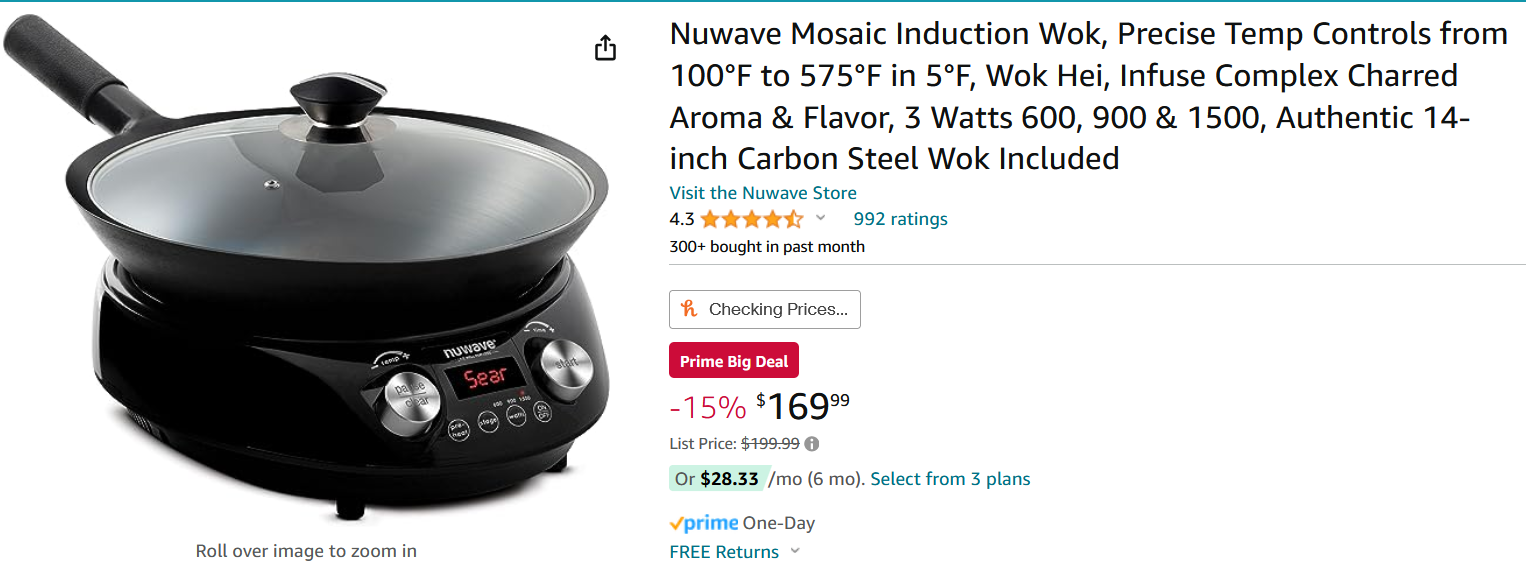Open the 992 ratings link

coord(900,219)
